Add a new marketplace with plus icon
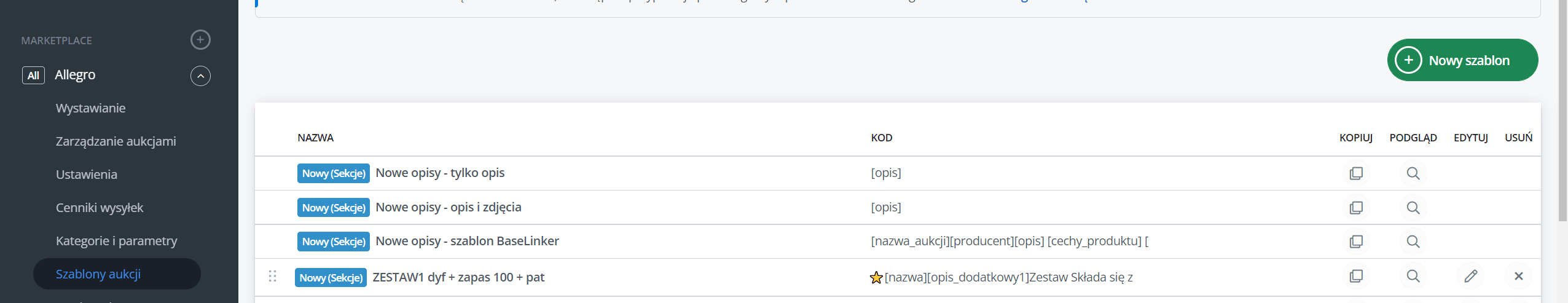Screen dimensions: 1568x303 coord(200,40)
